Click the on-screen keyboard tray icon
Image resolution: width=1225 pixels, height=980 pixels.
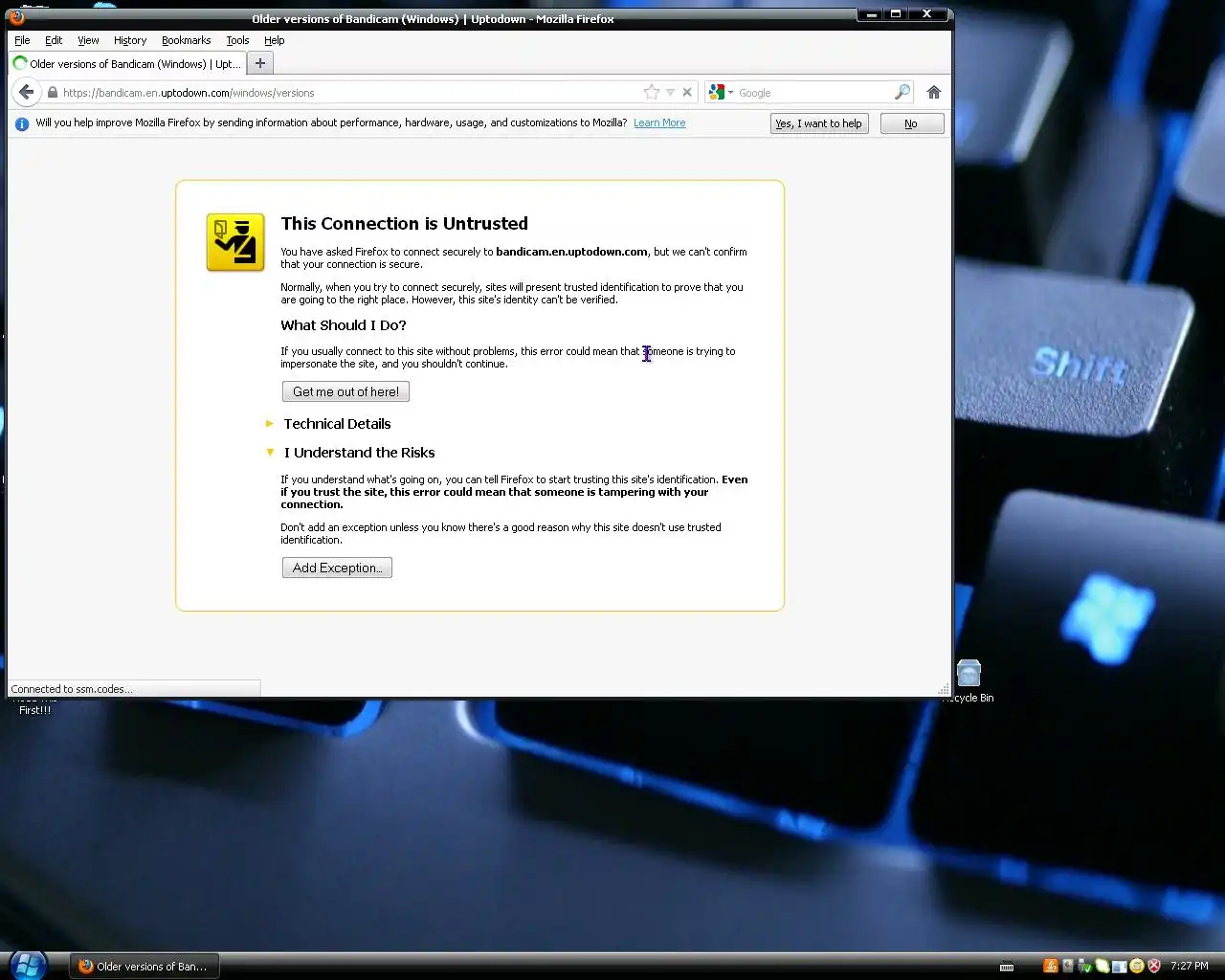point(1007,967)
